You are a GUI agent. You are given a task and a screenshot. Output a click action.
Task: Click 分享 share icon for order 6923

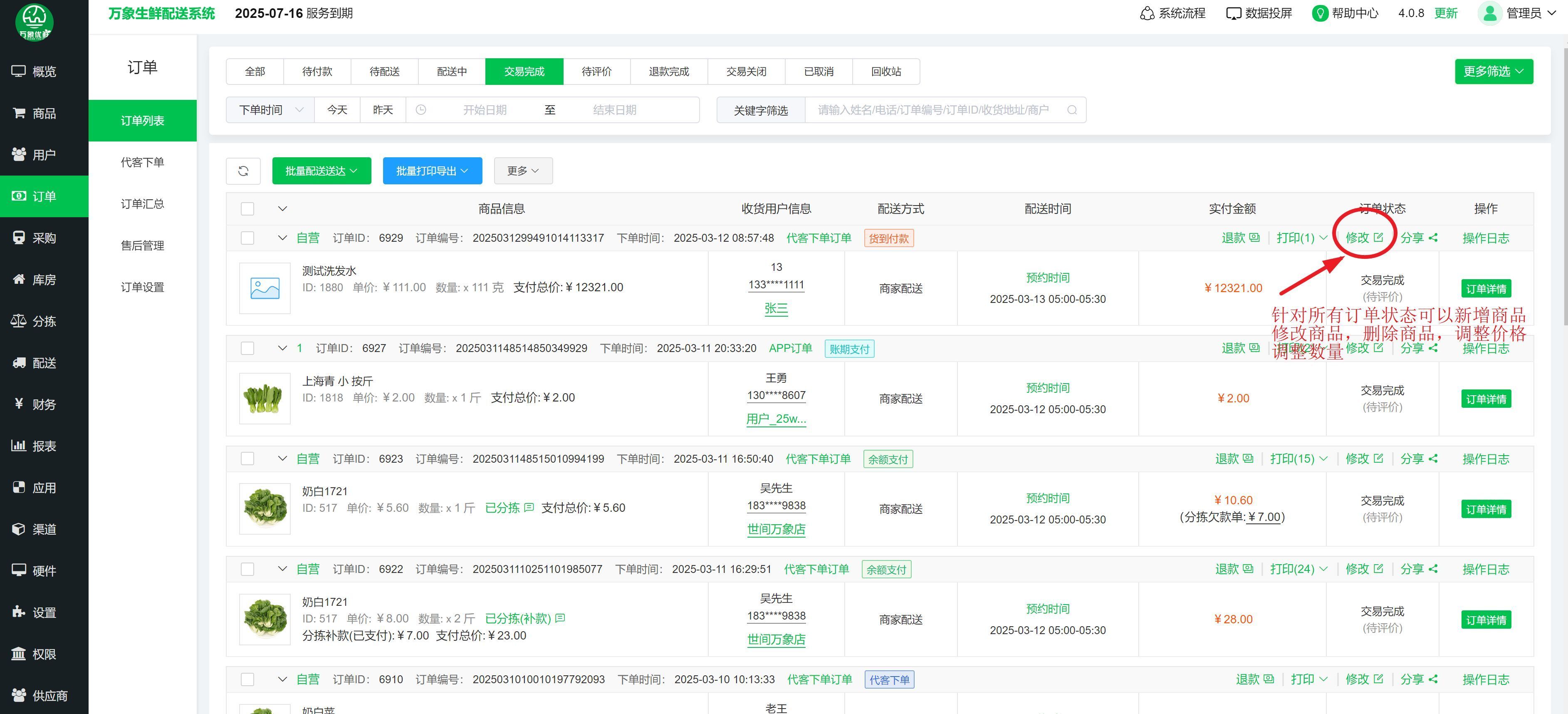click(x=1433, y=459)
